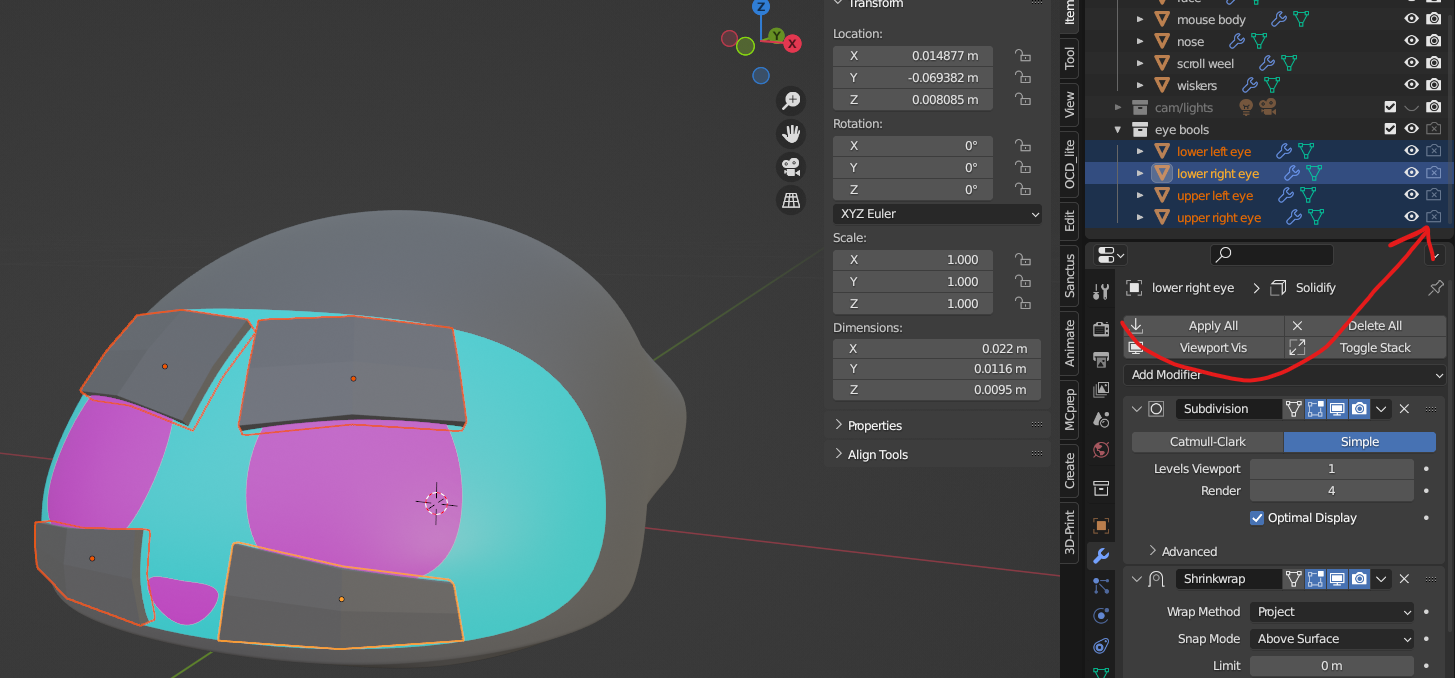Hide mouse body in viewport via eye
1455x678 pixels.
(x=1411, y=20)
